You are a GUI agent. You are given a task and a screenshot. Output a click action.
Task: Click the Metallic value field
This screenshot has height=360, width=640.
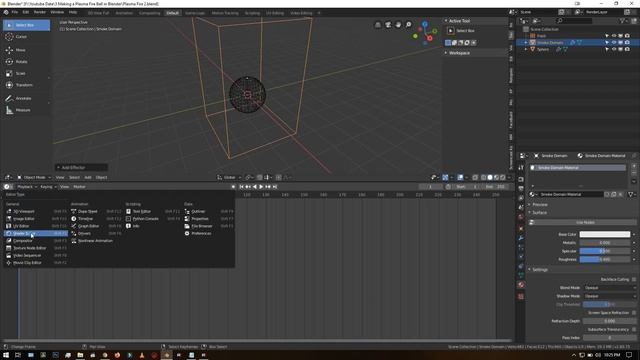pos(605,243)
